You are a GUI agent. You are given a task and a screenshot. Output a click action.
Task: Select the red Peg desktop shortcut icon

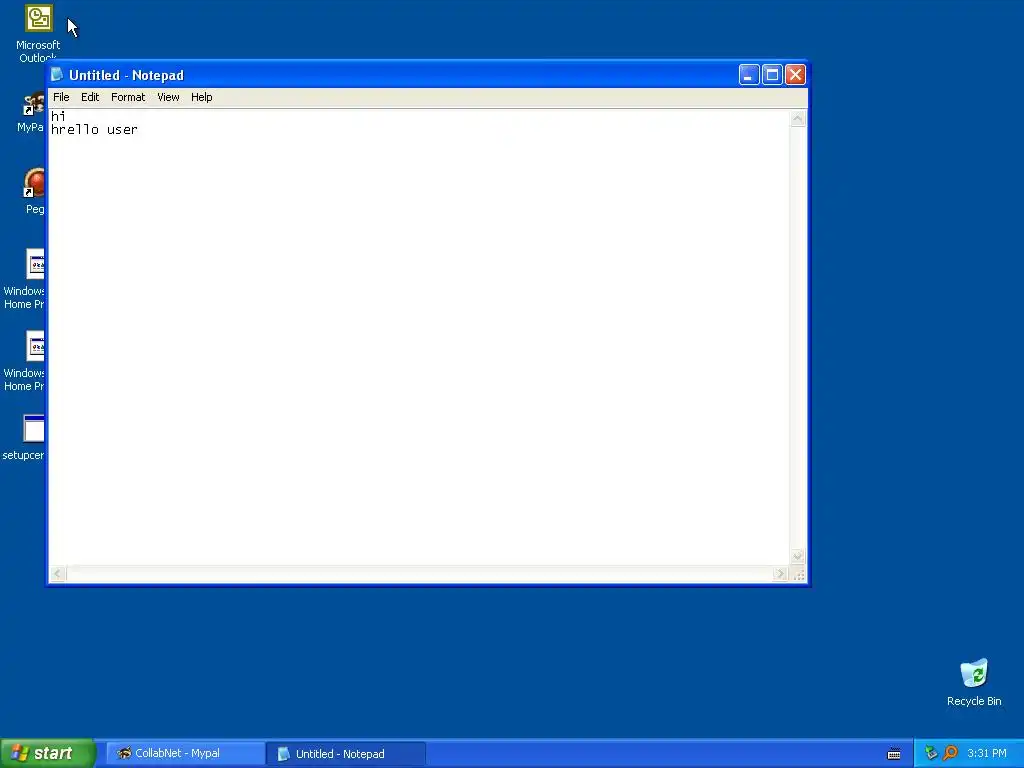click(x=34, y=183)
